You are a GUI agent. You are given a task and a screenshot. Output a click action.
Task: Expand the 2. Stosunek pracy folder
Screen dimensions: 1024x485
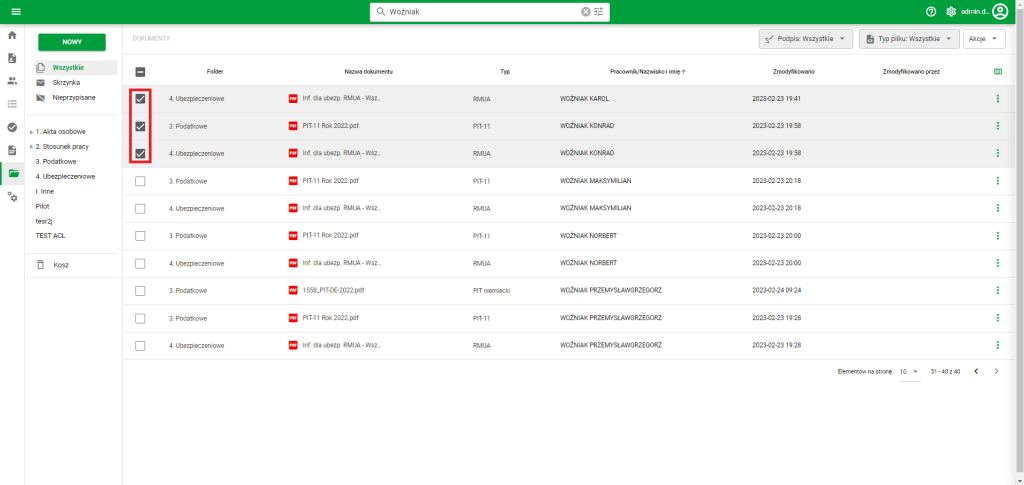click(31, 147)
